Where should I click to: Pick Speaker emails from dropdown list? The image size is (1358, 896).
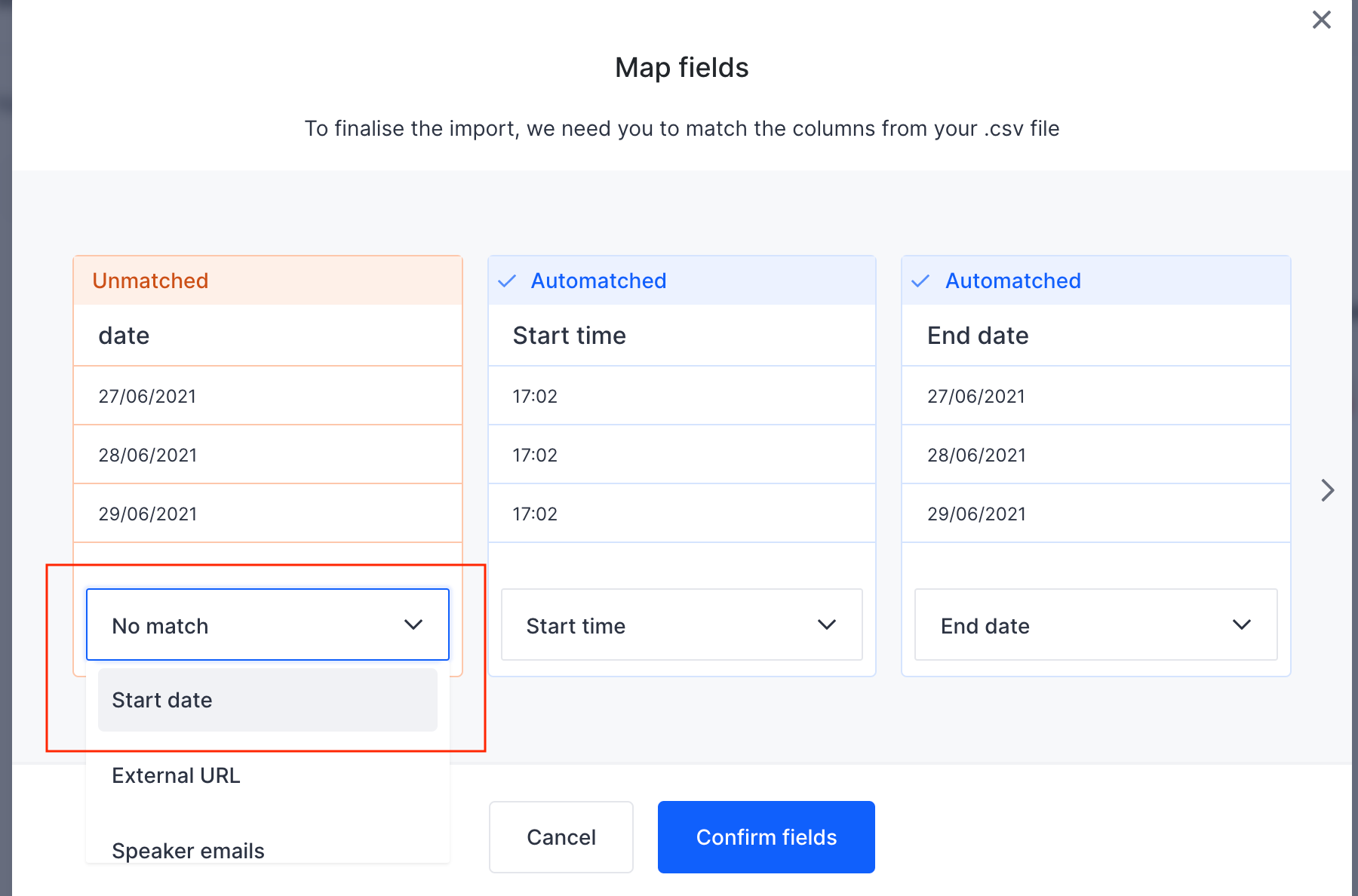268,849
